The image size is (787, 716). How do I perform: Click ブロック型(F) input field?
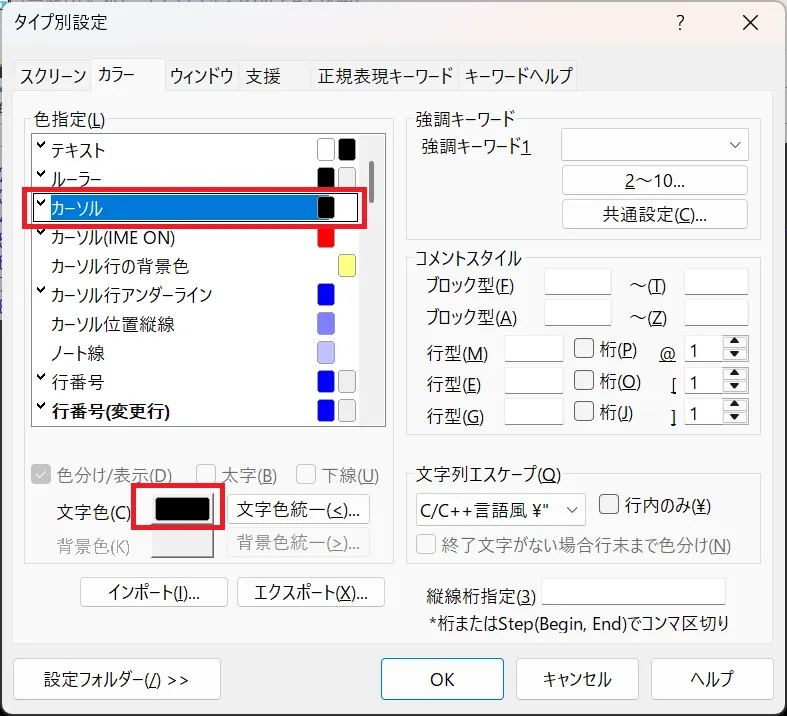pos(578,282)
